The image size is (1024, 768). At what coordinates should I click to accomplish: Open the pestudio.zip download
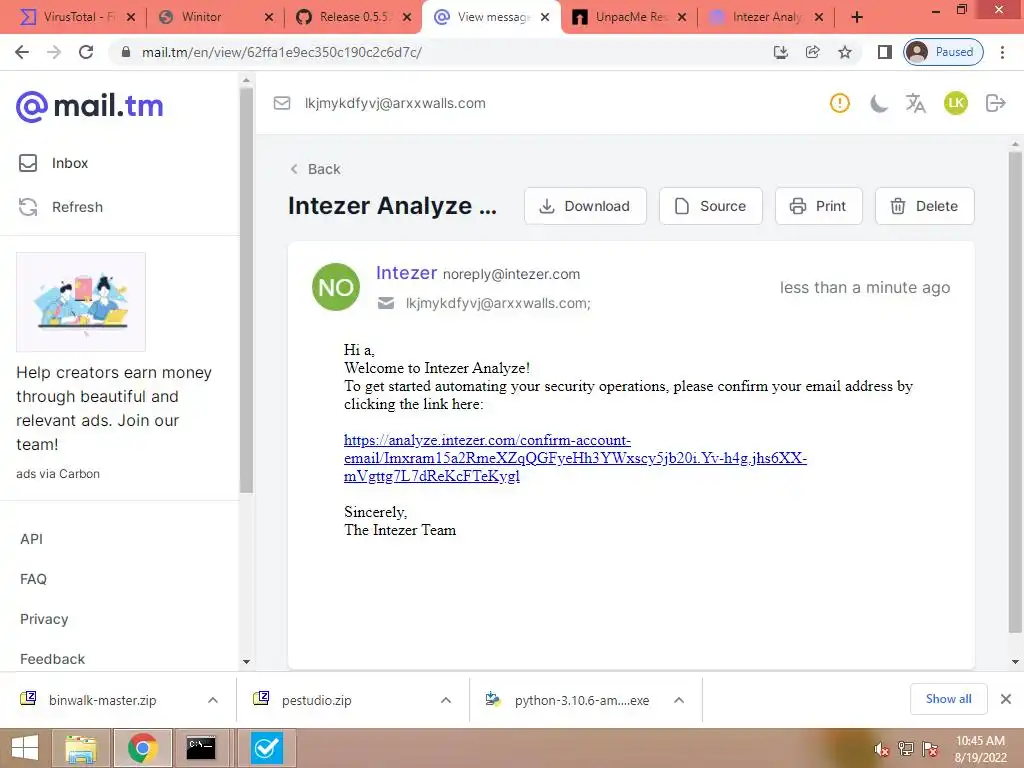(317, 700)
